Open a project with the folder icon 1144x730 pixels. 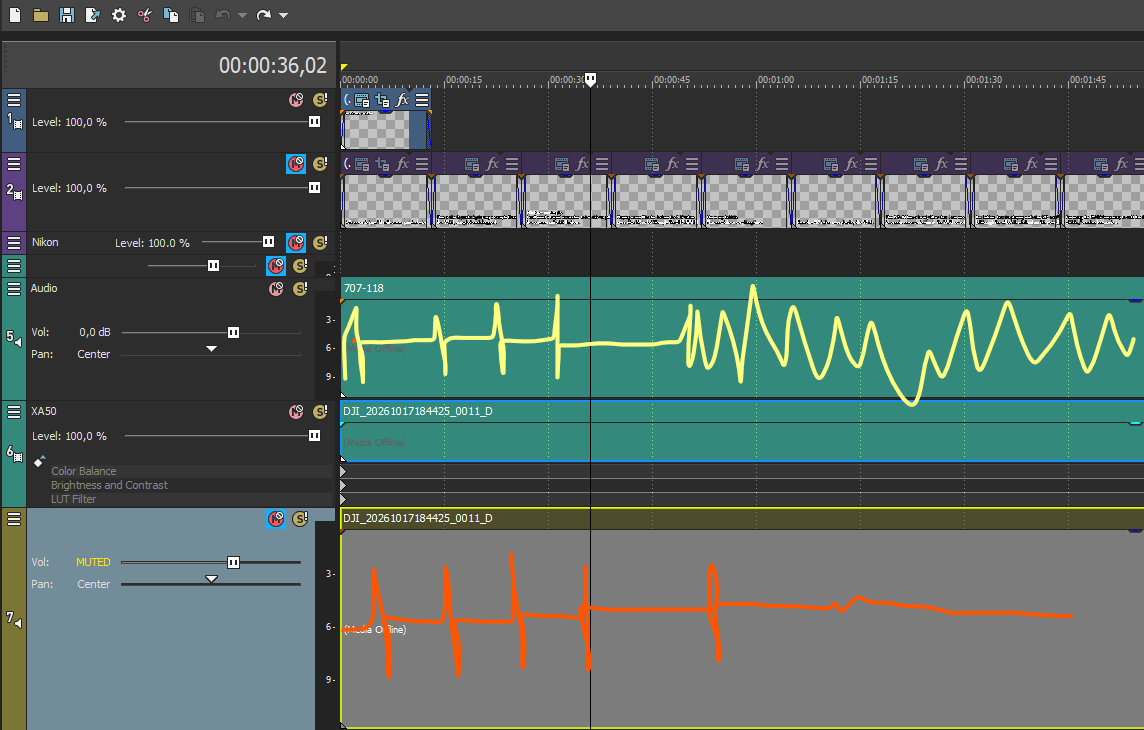point(41,15)
